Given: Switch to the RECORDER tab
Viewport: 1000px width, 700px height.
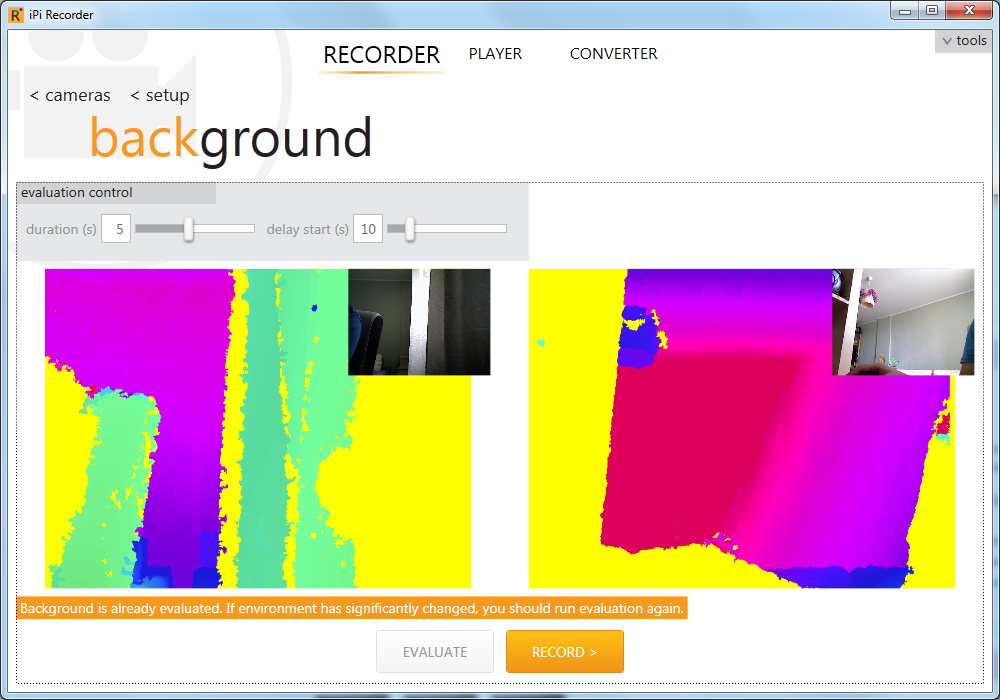Looking at the screenshot, I should click(381, 55).
